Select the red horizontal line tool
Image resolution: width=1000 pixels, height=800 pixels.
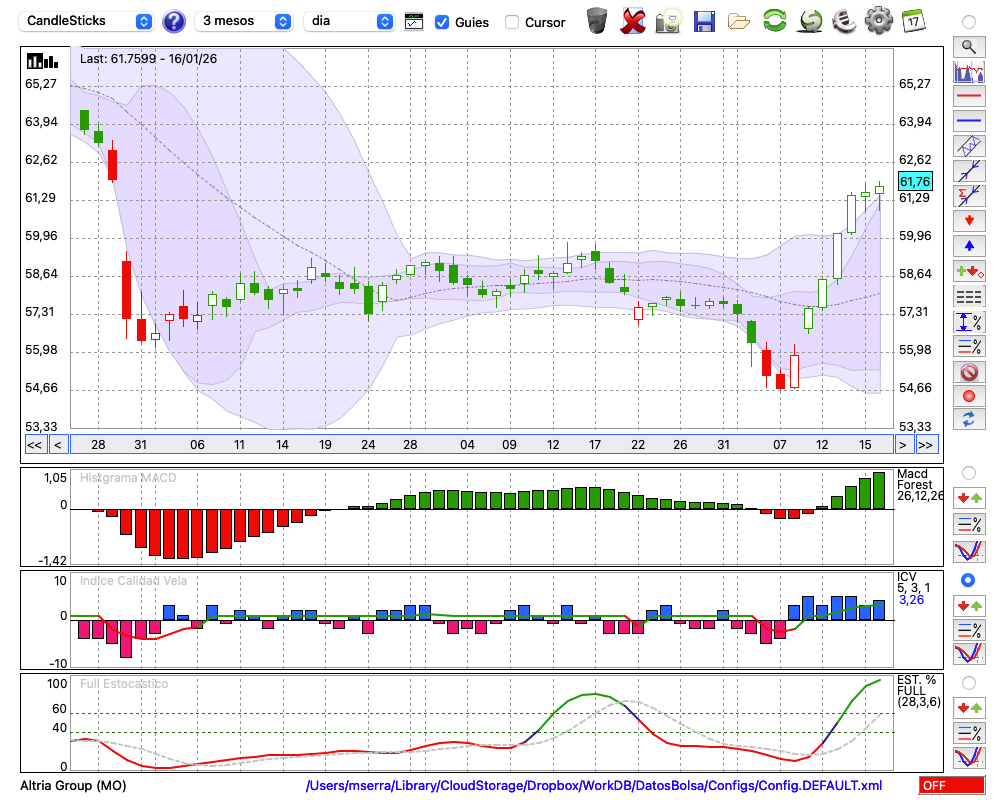(968, 97)
